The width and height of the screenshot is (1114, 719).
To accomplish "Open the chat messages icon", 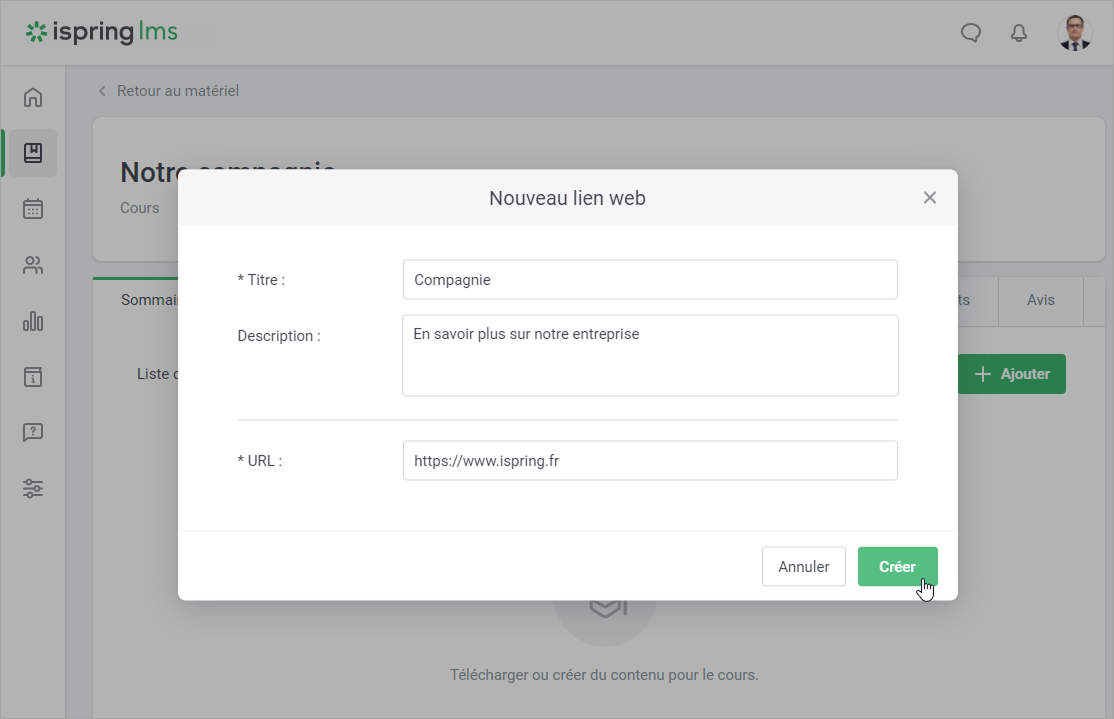I will point(970,33).
